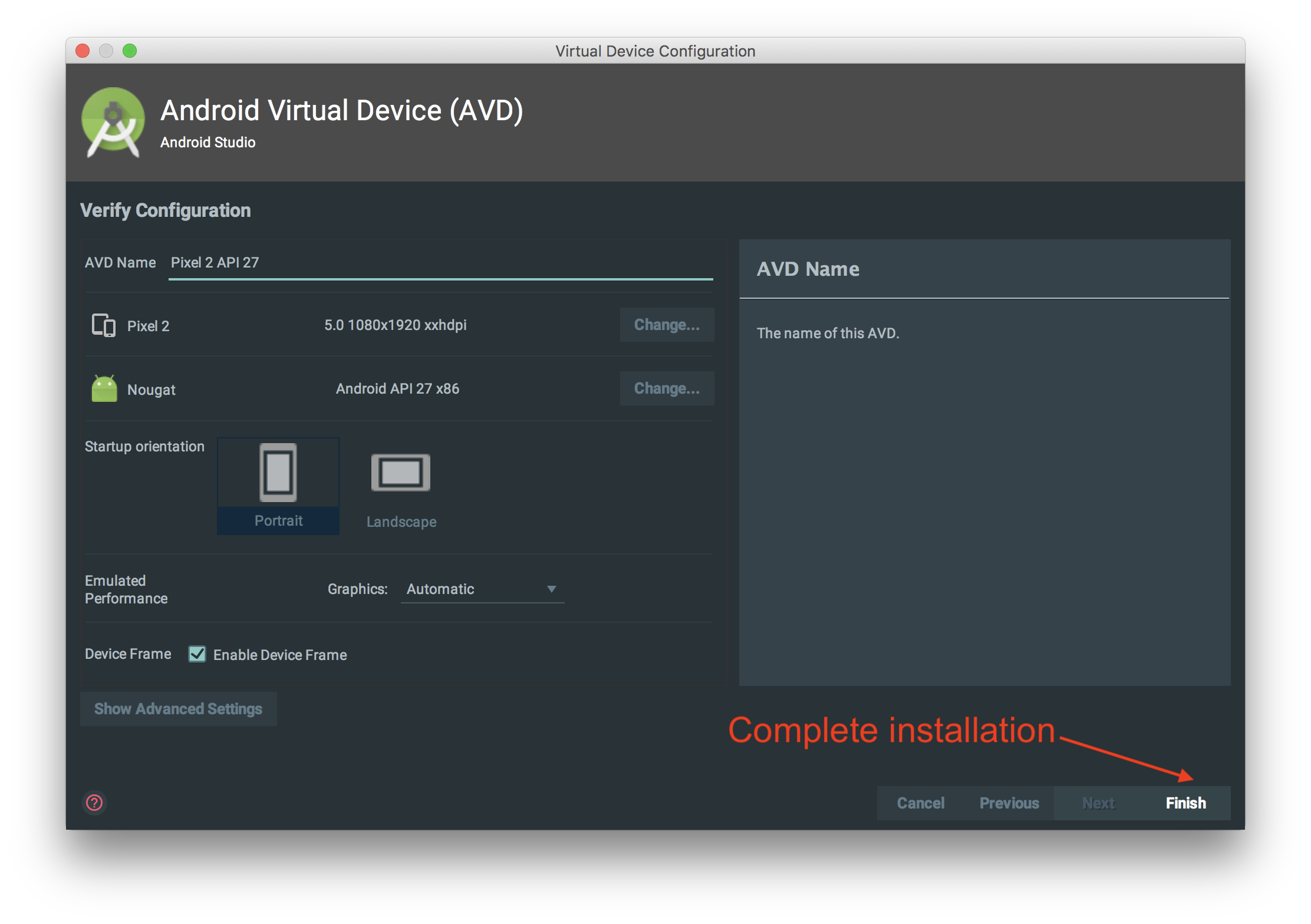Click the Pixel 2 device icon

click(104, 325)
